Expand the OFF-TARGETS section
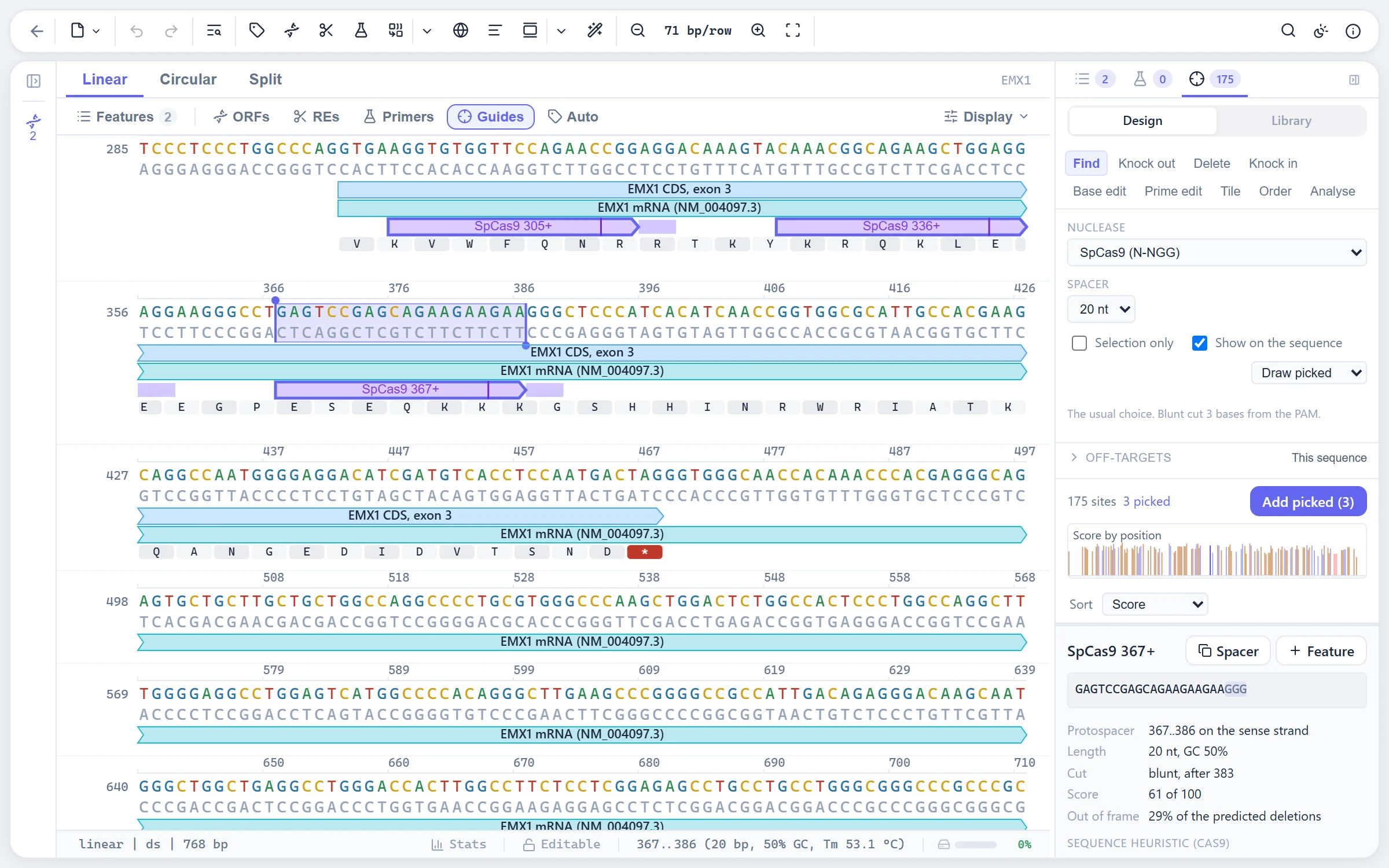Viewport: 1389px width, 868px height. 1120,457
